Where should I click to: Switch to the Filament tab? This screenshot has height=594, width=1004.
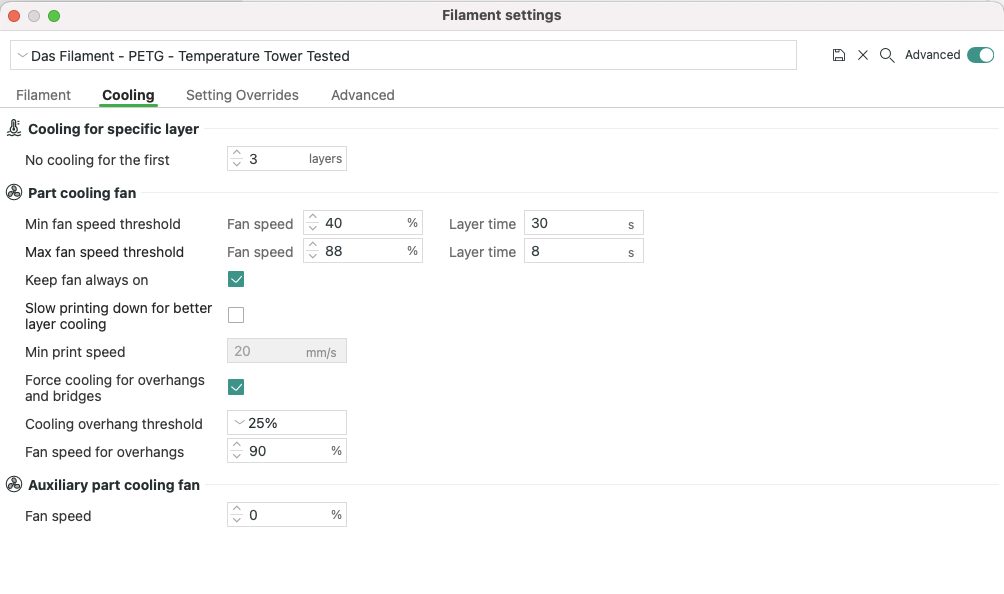pos(43,95)
